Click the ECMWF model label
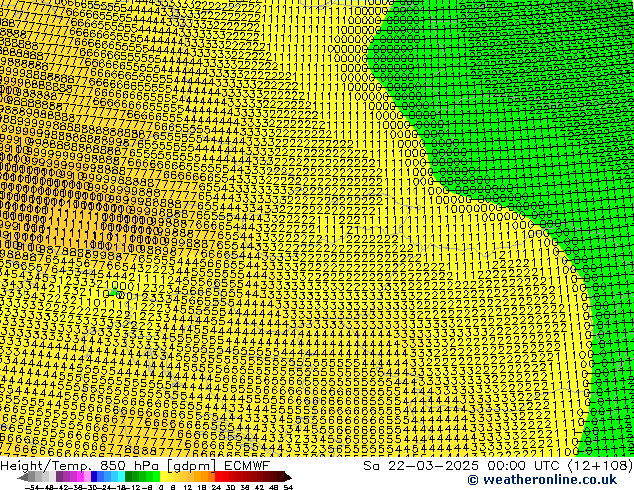Viewport: 634px width, 490px height. (246, 465)
